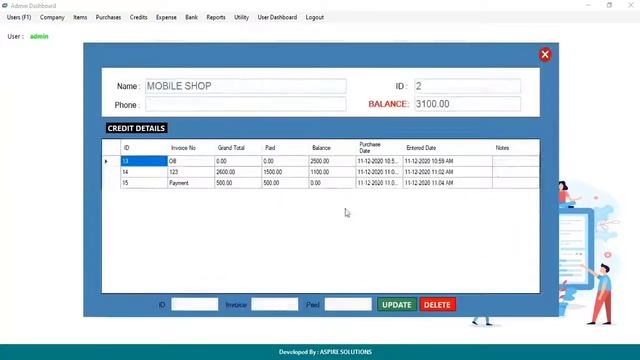Click Paid cell 1500.00

285,172
